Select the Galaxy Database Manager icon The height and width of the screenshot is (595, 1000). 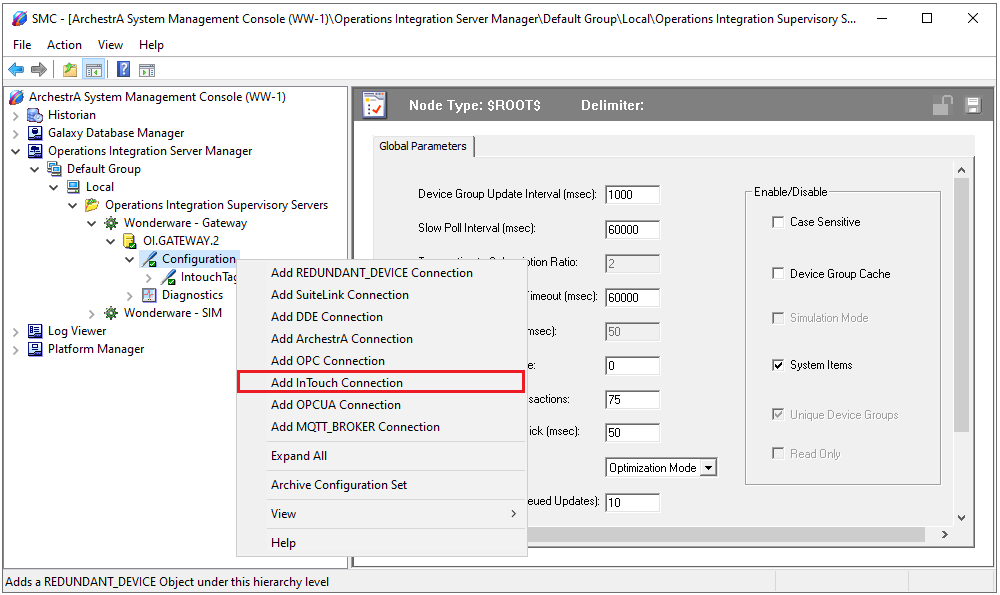[34, 133]
